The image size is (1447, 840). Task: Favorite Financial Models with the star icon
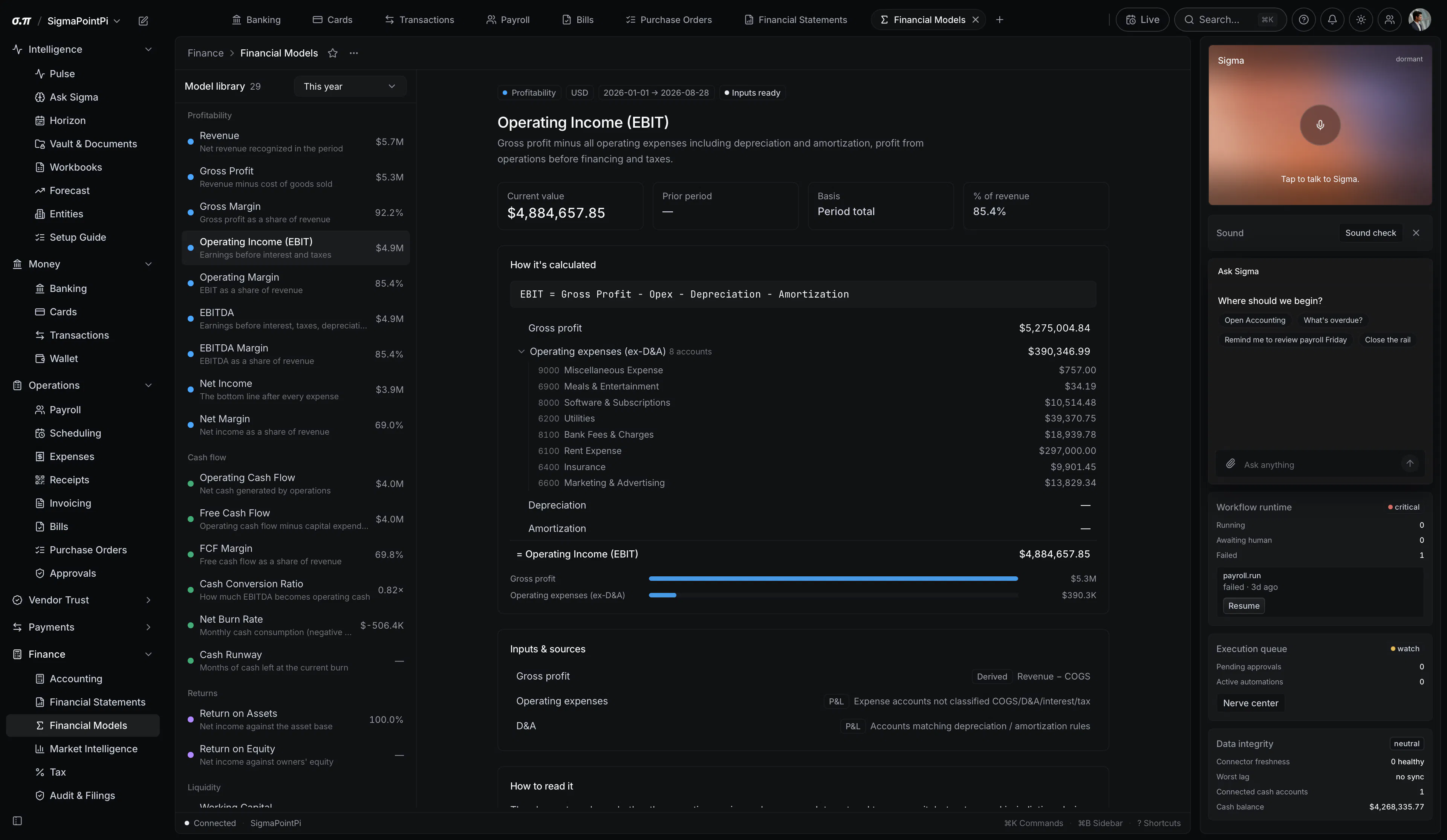pos(332,53)
